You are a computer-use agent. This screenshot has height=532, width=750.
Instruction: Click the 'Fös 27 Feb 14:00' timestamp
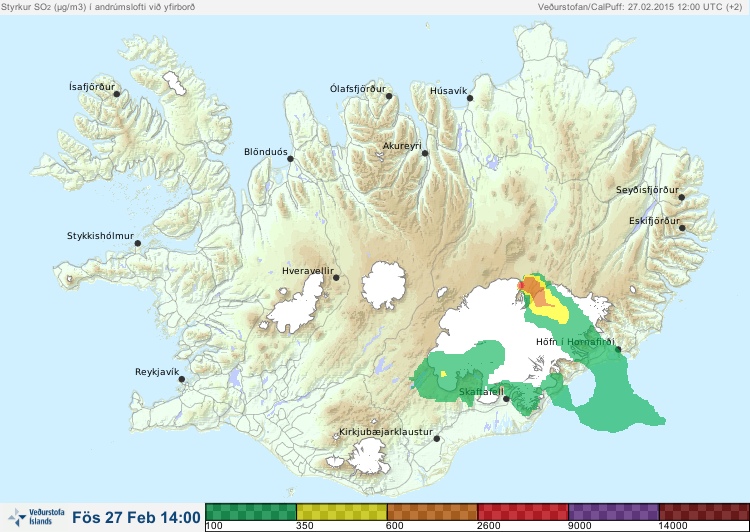tap(136, 517)
